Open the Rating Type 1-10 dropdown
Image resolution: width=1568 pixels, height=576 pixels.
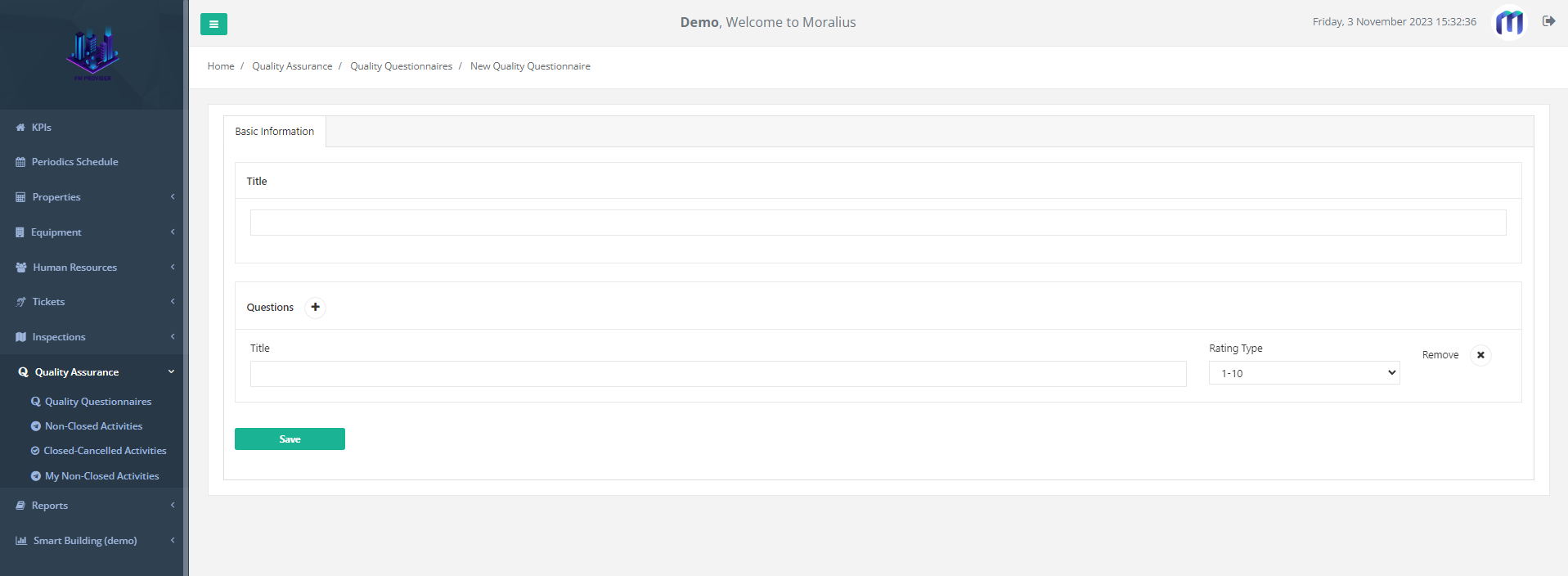pos(1304,373)
